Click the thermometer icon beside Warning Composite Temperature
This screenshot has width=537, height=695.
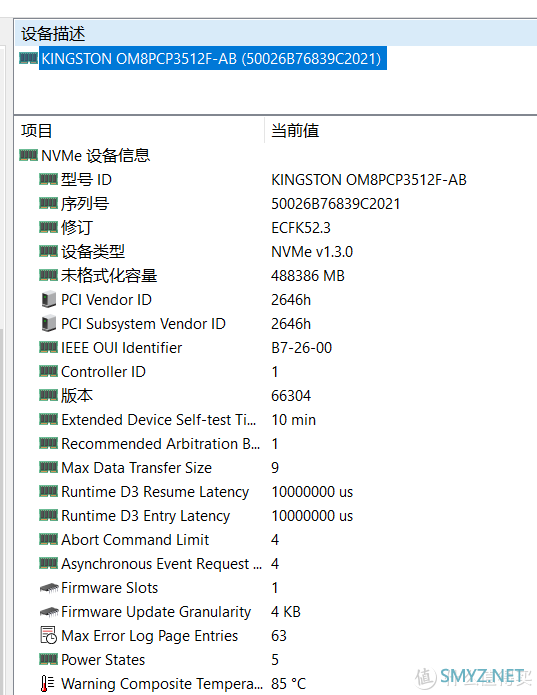click(x=47, y=683)
